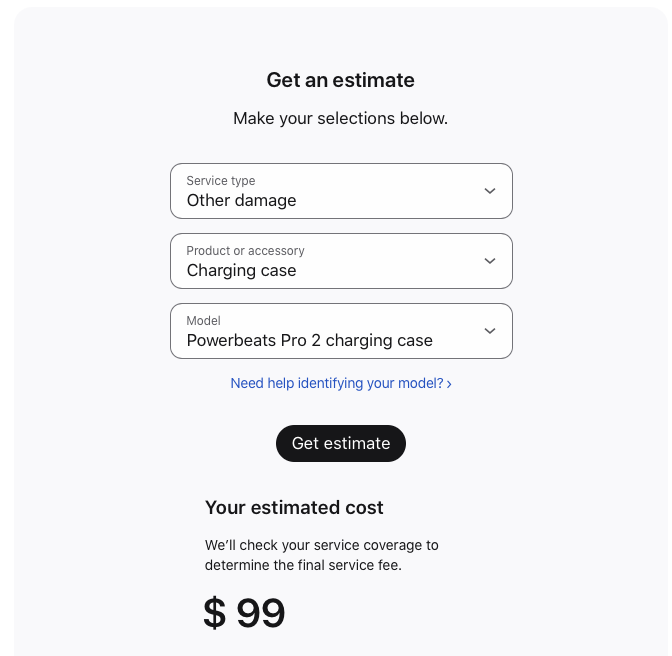Screen dimensions: 672x656
Task: Click the 'Get an estimate' heading
Action: [x=341, y=80]
